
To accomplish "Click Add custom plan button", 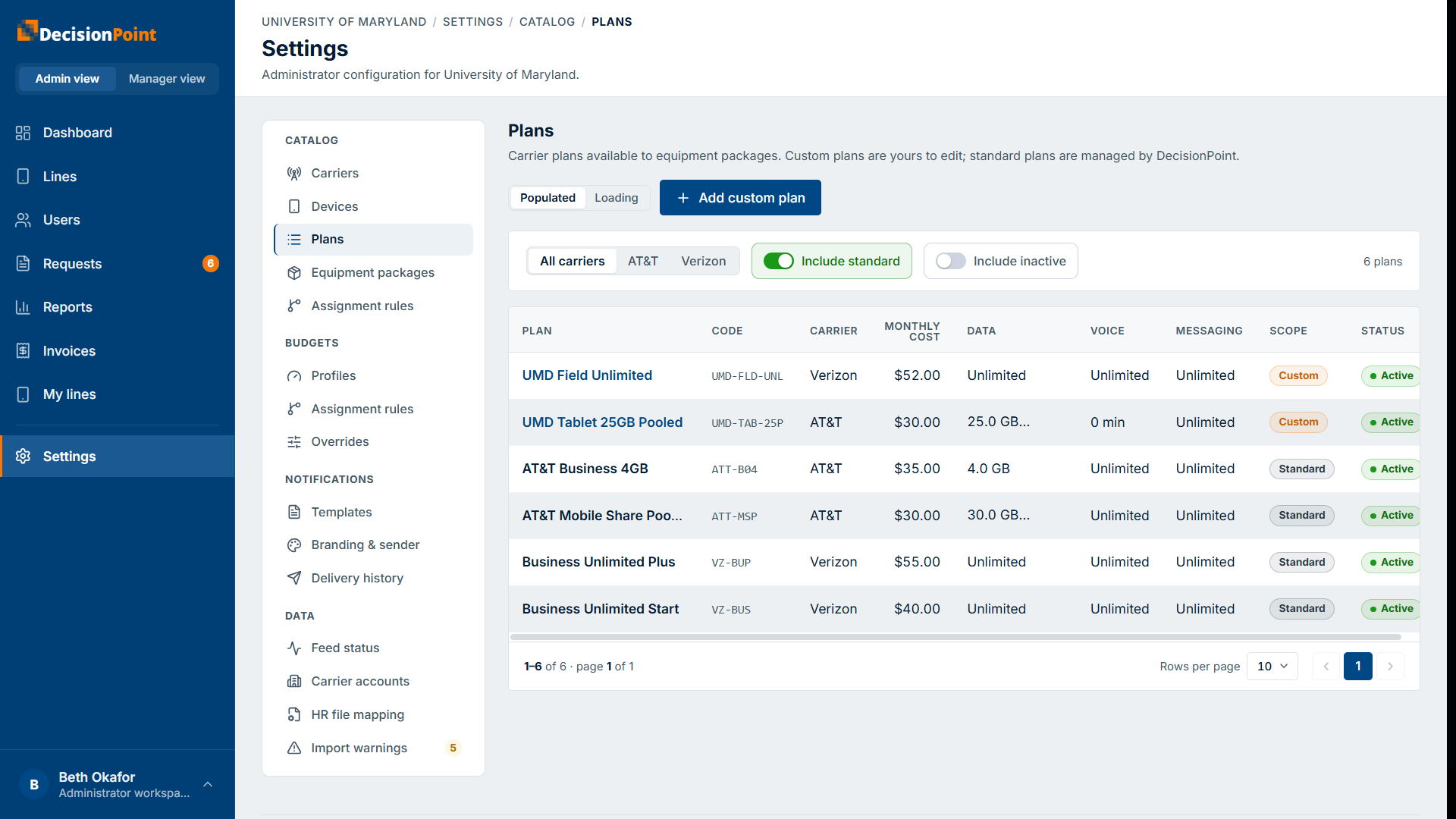I will coord(740,198).
